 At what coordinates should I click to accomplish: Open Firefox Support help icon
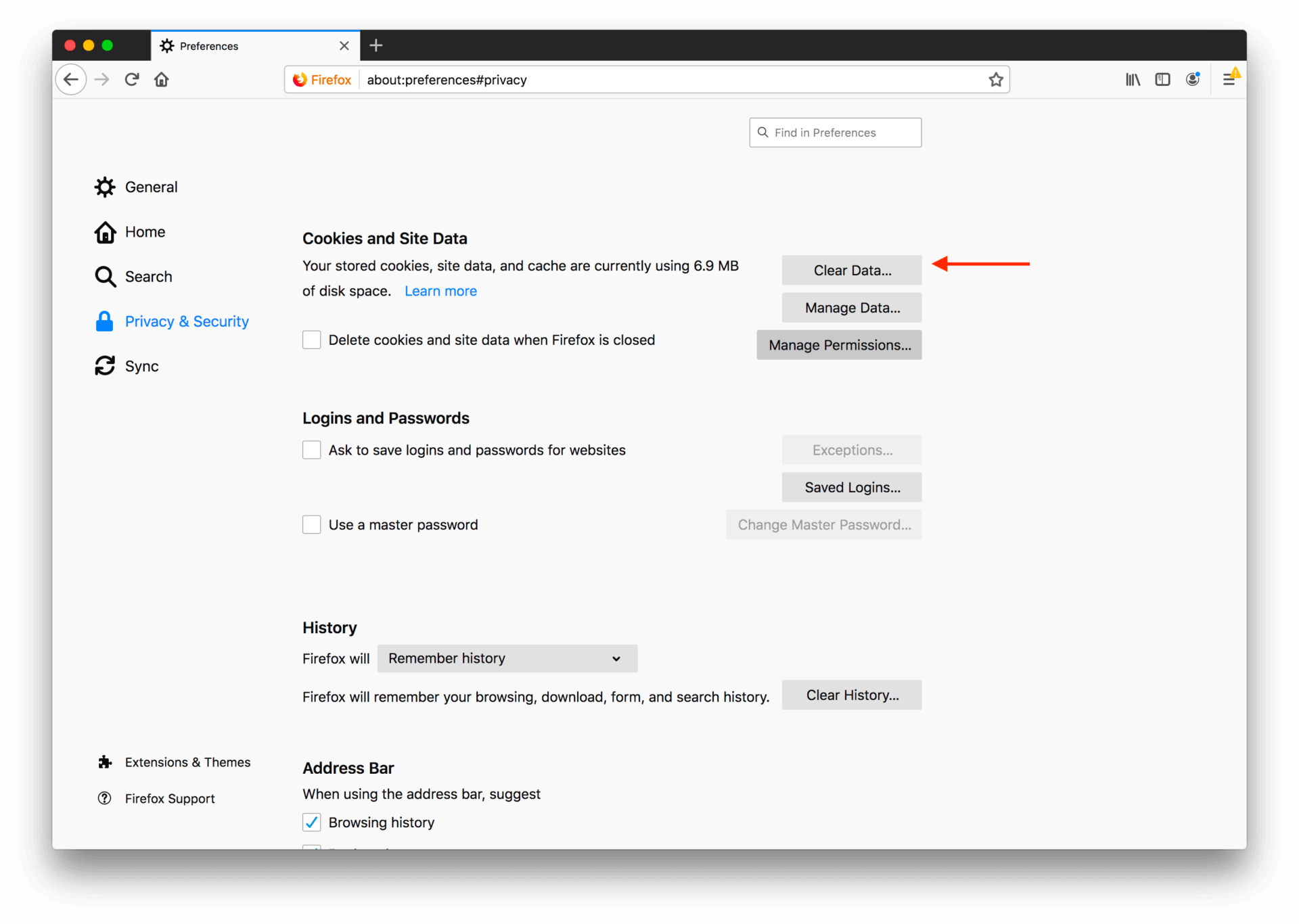click(x=105, y=798)
